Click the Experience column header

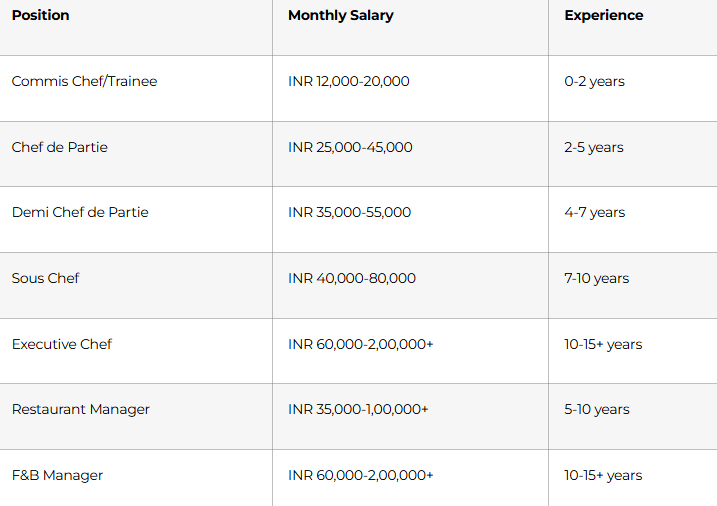603,16
